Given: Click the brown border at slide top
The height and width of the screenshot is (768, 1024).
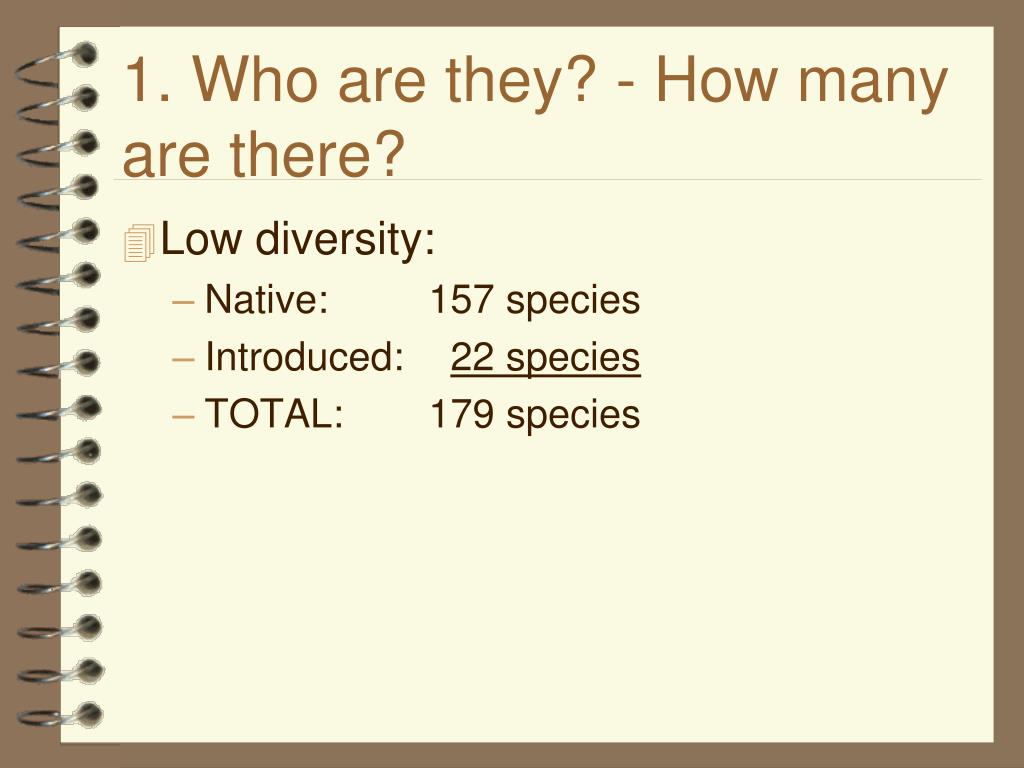Looking at the screenshot, I should (x=512, y=13).
